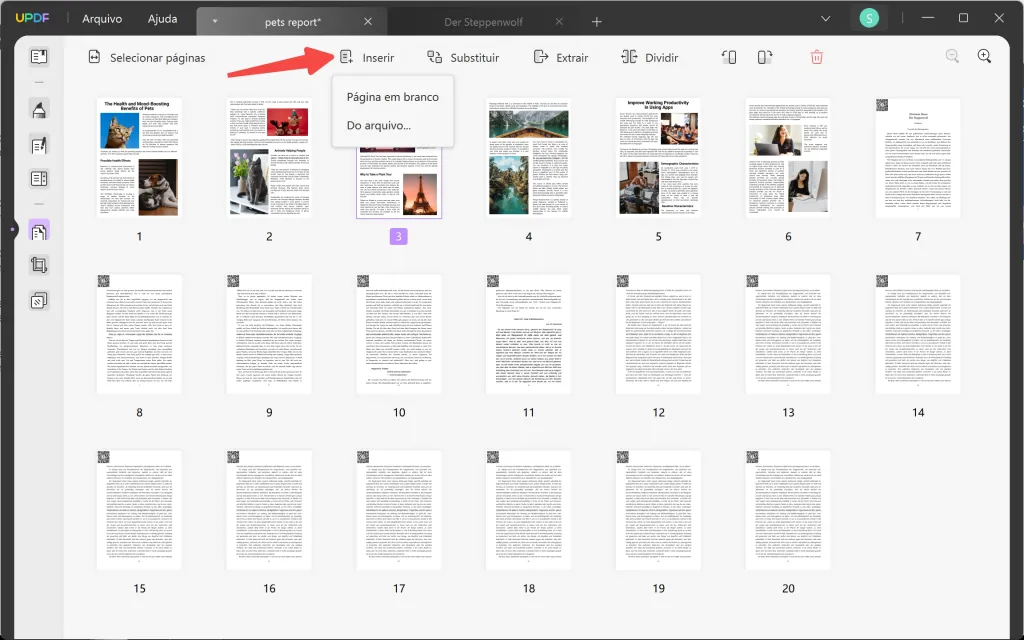Select the Organize Pages sidebar icon

coord(38,231)
